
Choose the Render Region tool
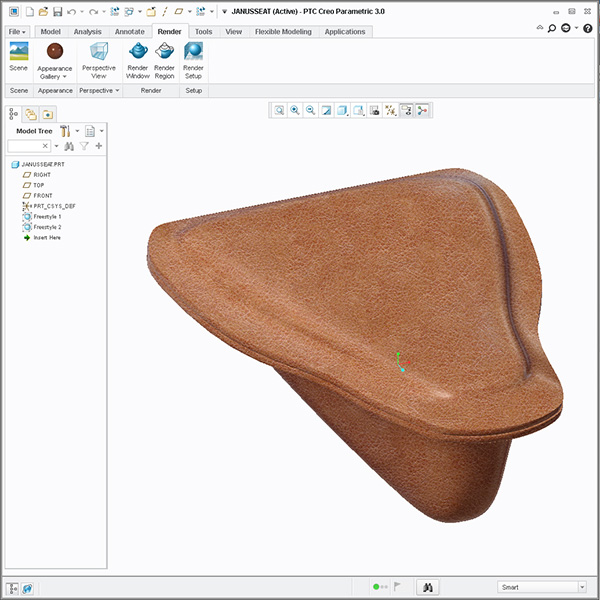coord(165,60)
